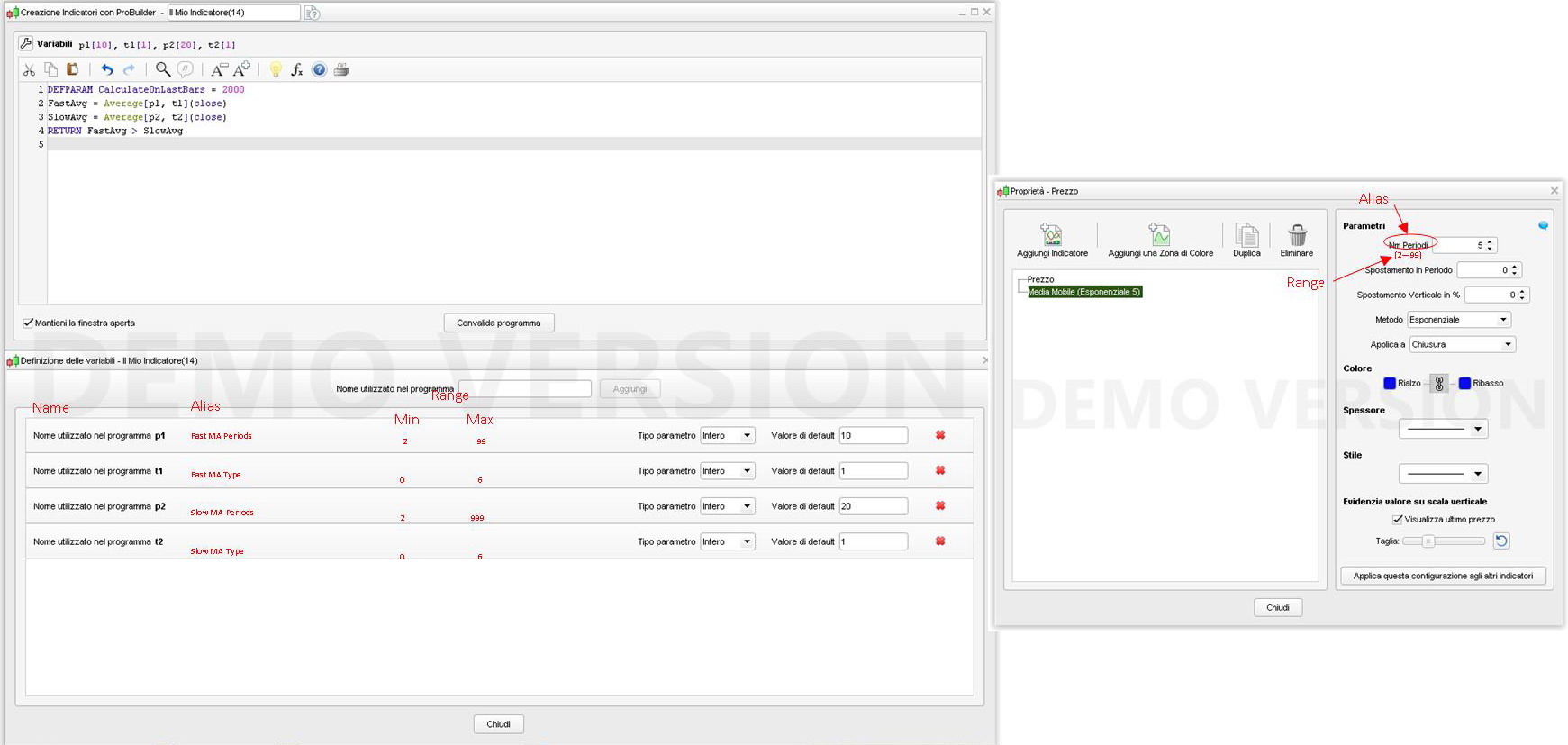Click Aggiungi una Zona di Colore icon

tap(1160, 235)
